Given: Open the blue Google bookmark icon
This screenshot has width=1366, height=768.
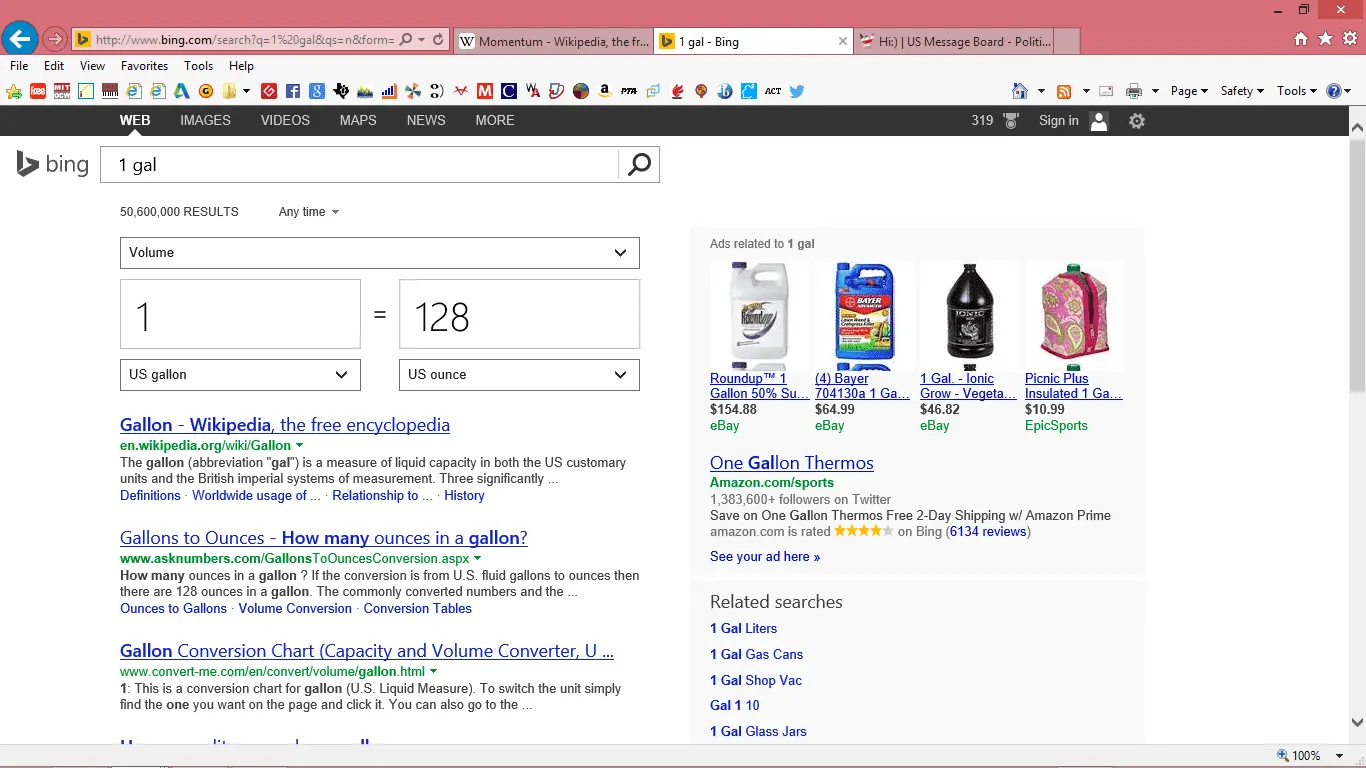Looking at the screenshot, I should 317,91.
